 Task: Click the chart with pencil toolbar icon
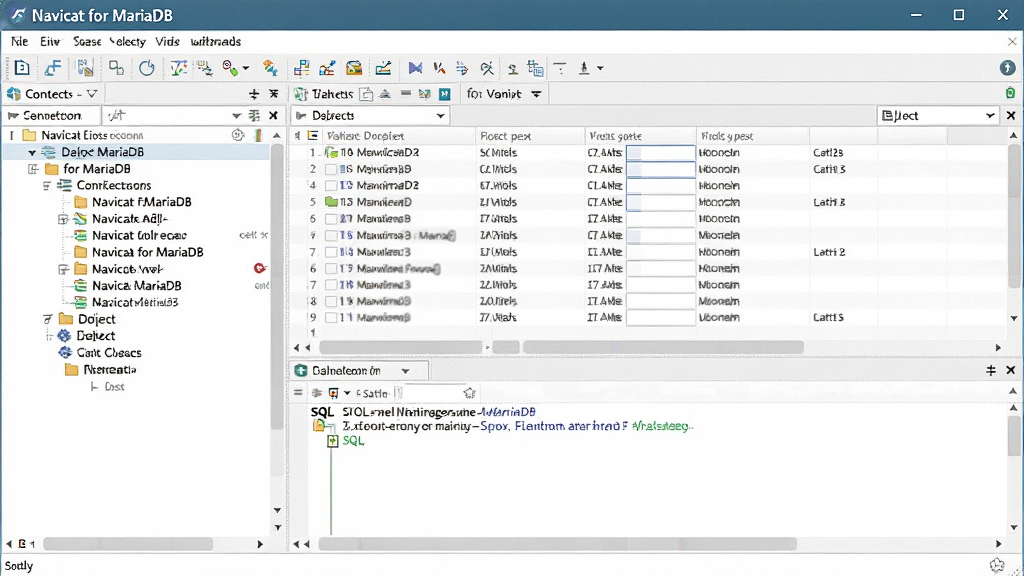point(383,68)
